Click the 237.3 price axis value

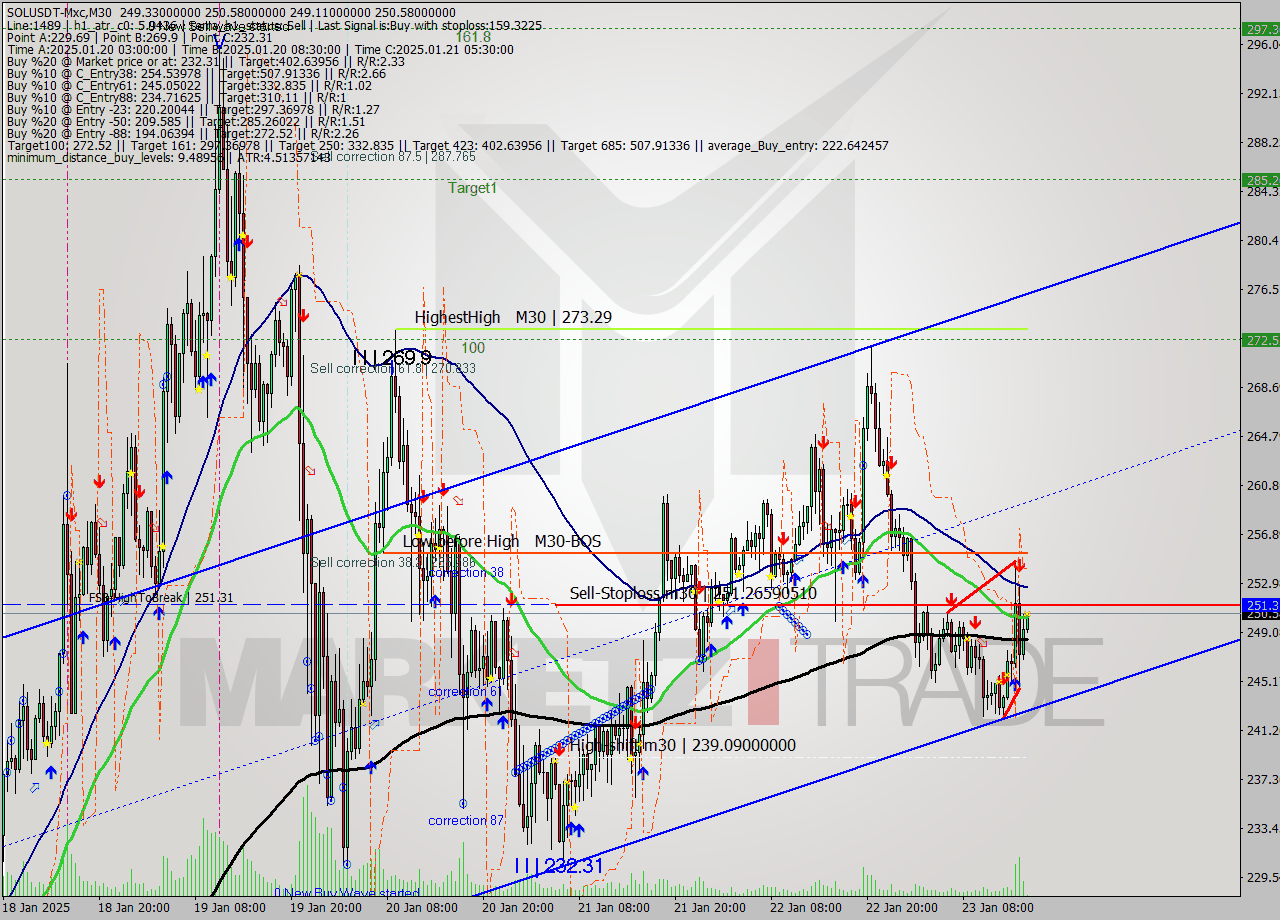click(x=1262, y=779)
